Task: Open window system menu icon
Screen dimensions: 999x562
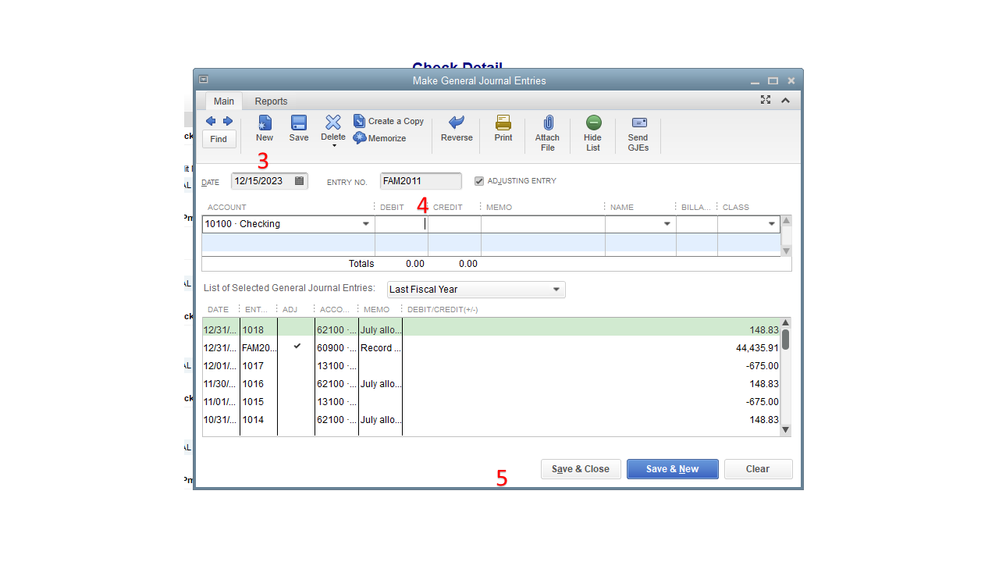Action: point(203,80)
